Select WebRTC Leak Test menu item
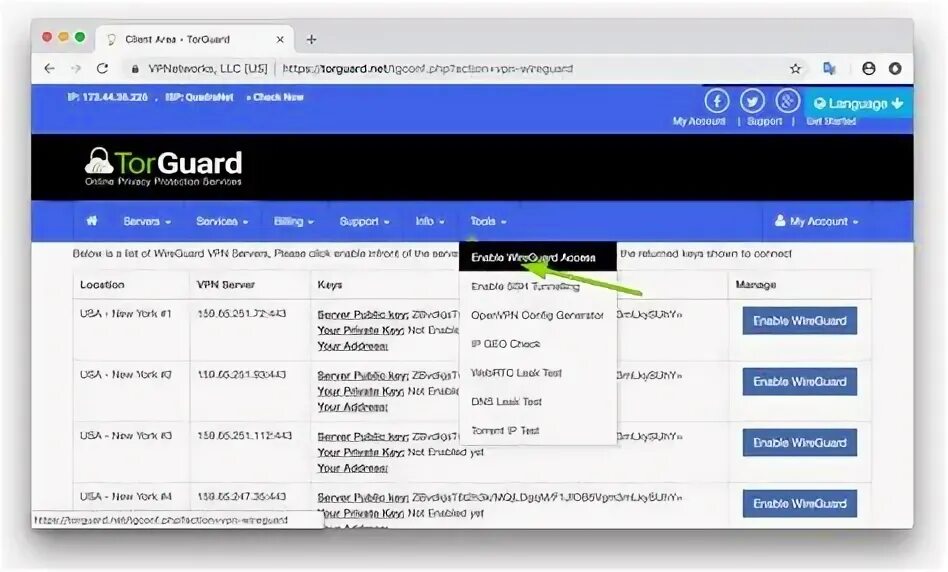948x572 pixels. (x=537, y=373)
